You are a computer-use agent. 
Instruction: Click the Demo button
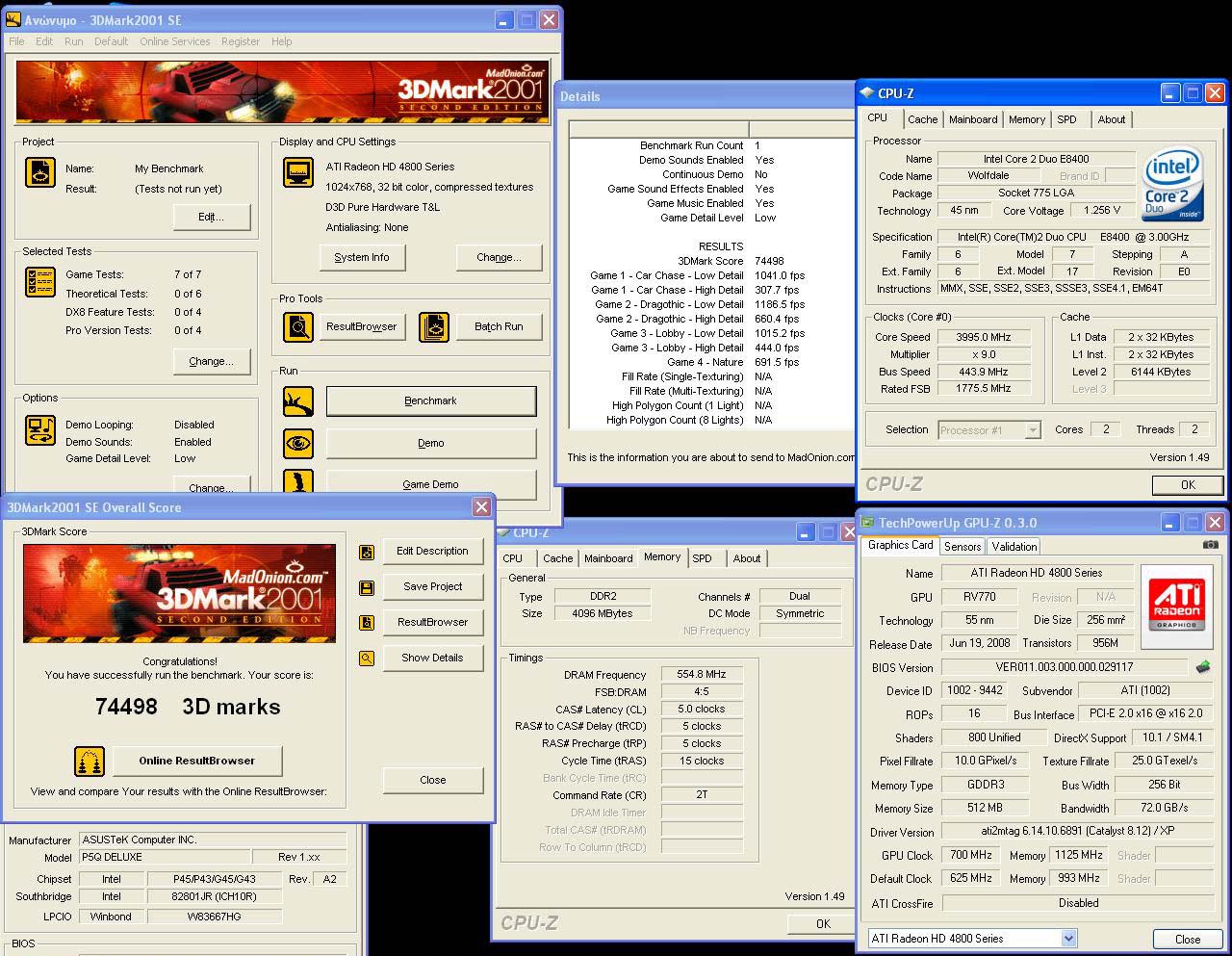tap(431, 444)
